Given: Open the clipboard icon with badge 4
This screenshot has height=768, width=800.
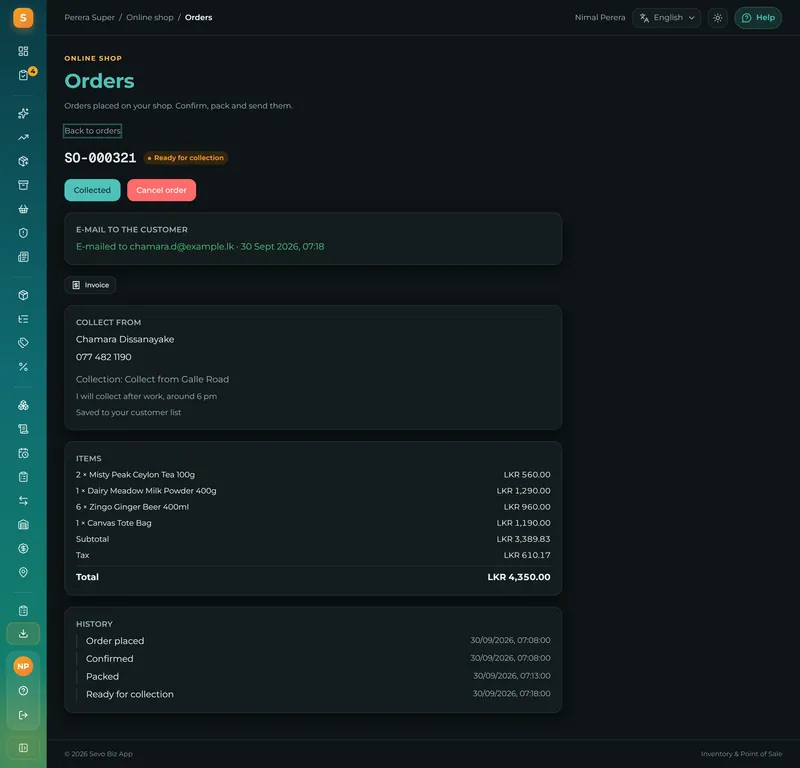Looking at the screenshot, I should pyautogui.click(x=23, y=75).
